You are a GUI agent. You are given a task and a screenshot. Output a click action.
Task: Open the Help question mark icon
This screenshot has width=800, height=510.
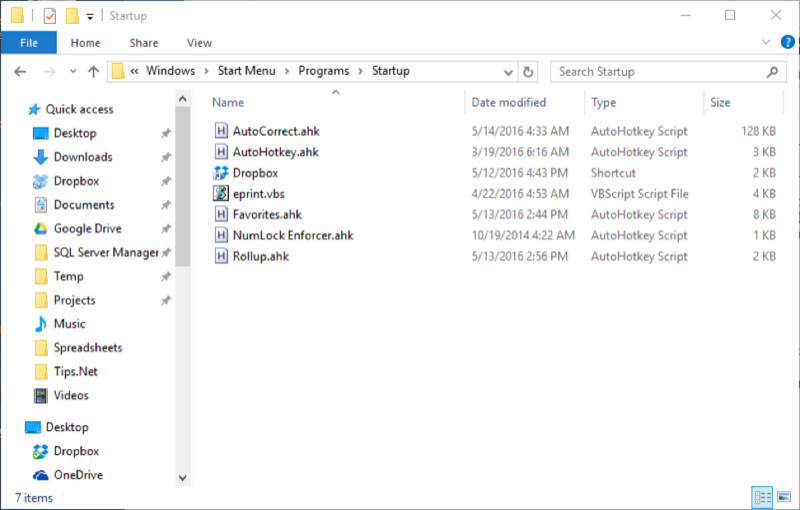[787, 42]
